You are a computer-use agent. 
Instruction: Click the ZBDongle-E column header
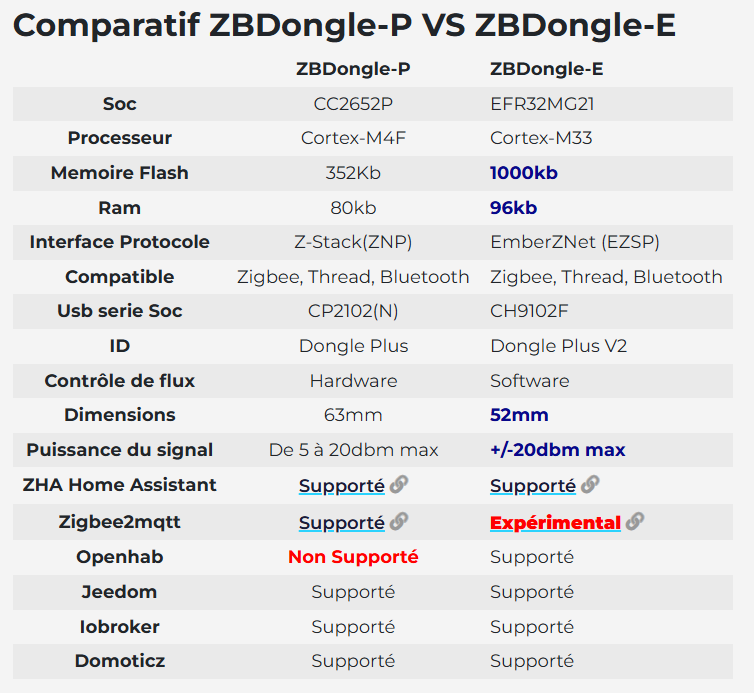pyautogui.click(x=546, y=69)
